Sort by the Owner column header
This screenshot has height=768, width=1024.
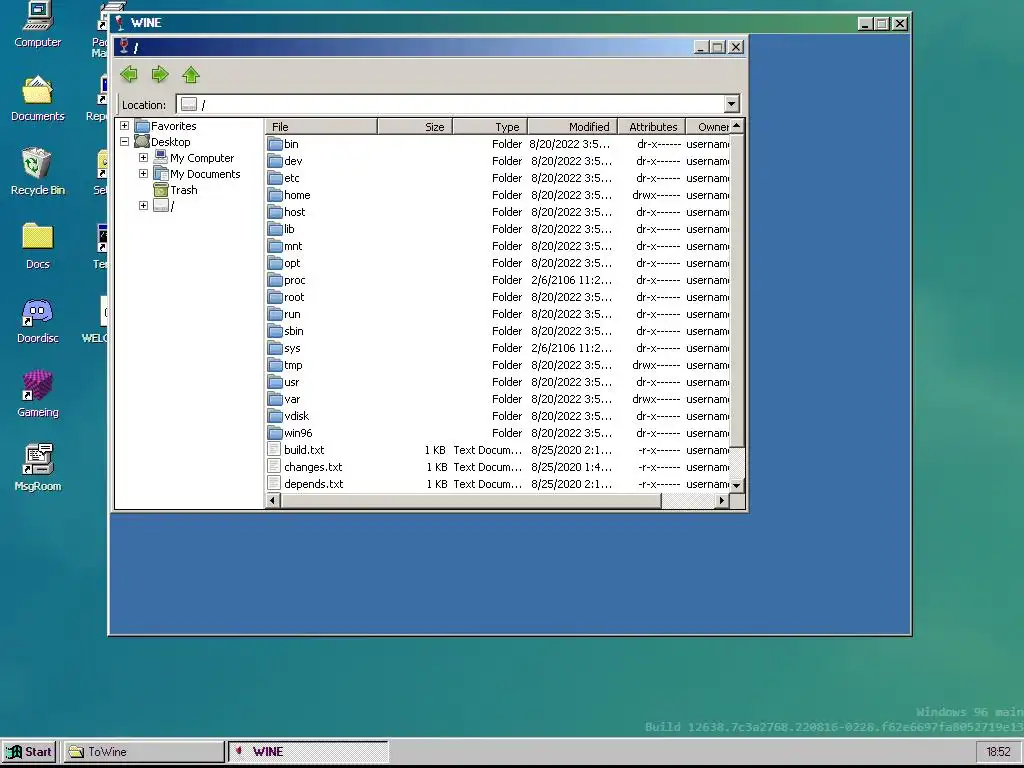click(708, 127)
